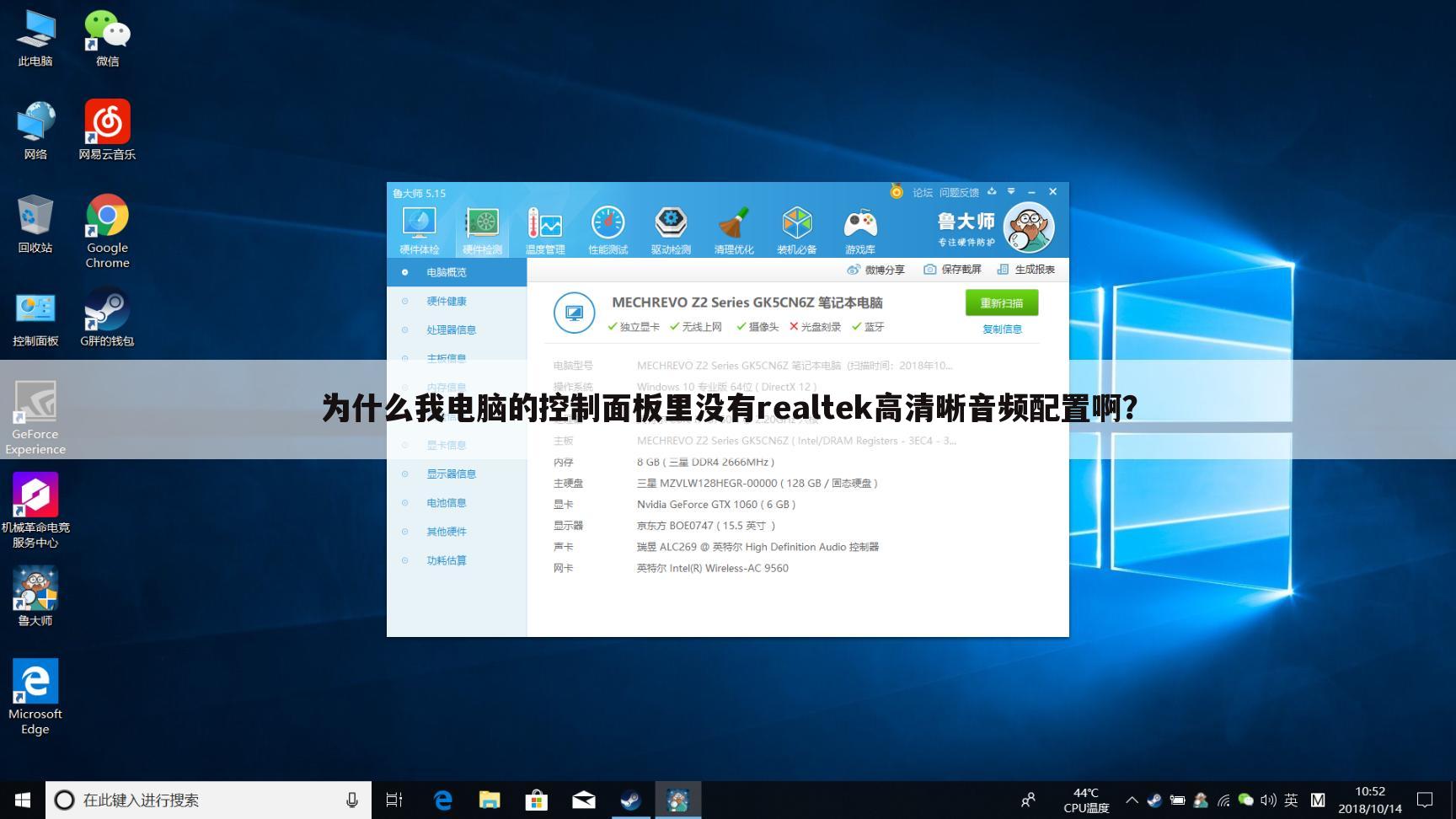Open 清理优化 cleanup optimization broom icon

[x=734, y=230]
